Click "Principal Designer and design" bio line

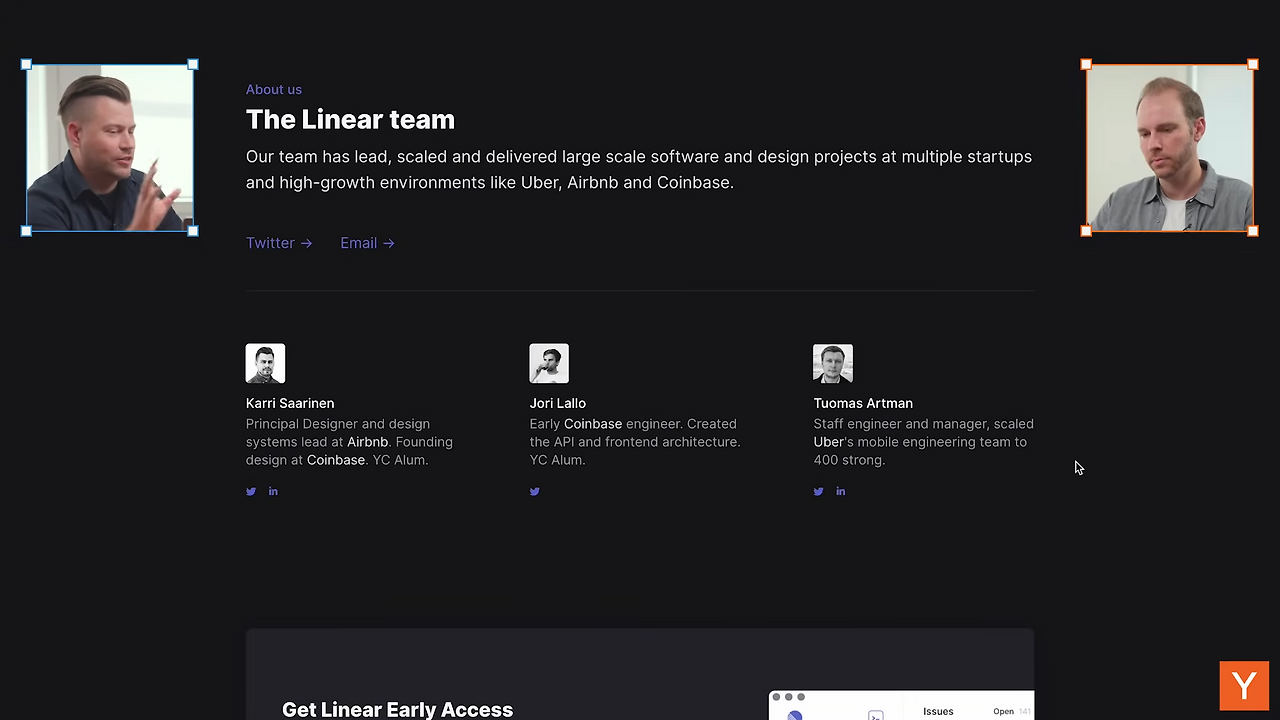pyautogui.click(x=338, y=424)
